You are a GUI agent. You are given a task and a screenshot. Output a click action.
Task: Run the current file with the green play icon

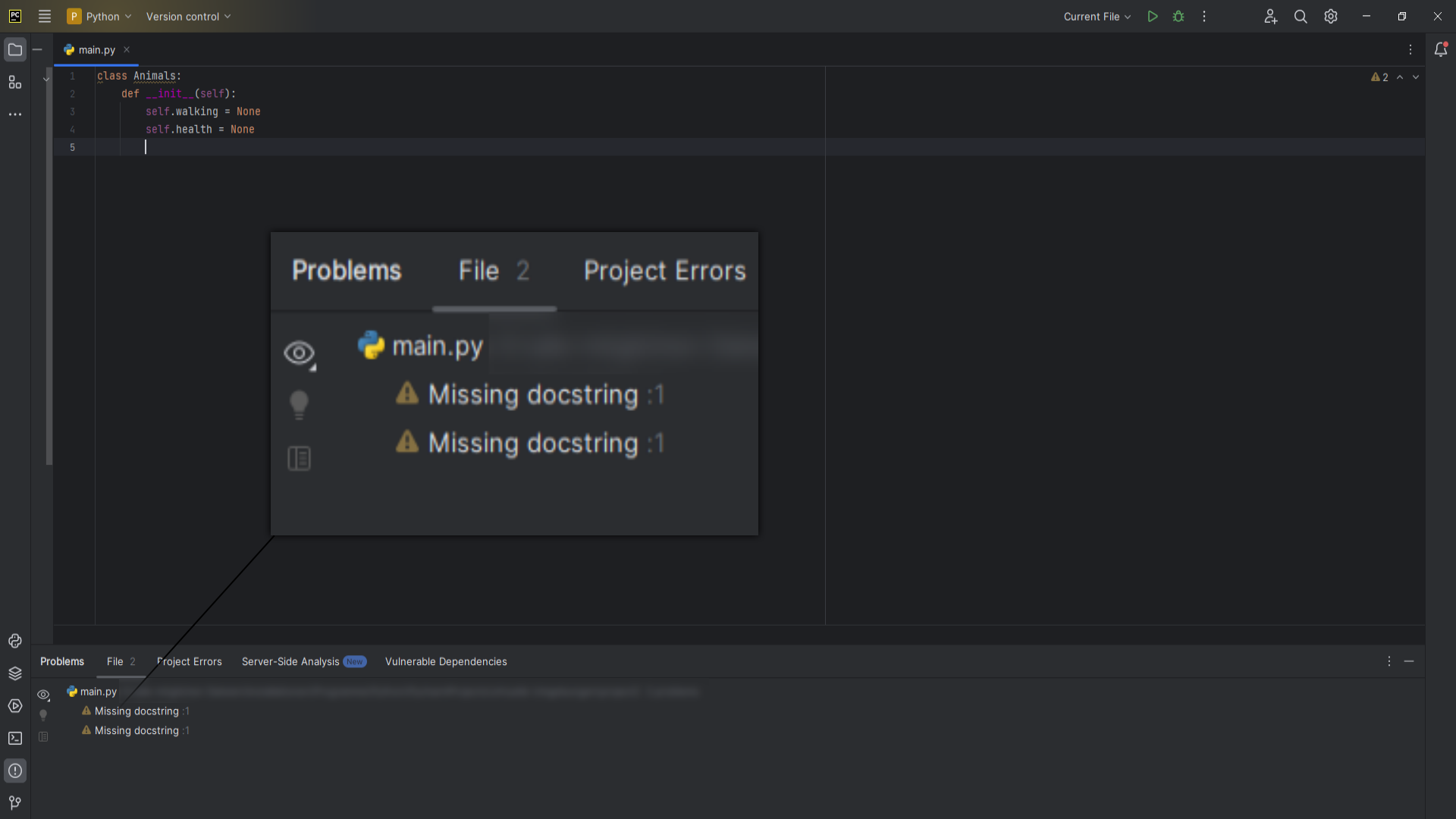pyautogui.click(x=1152, y=17)
